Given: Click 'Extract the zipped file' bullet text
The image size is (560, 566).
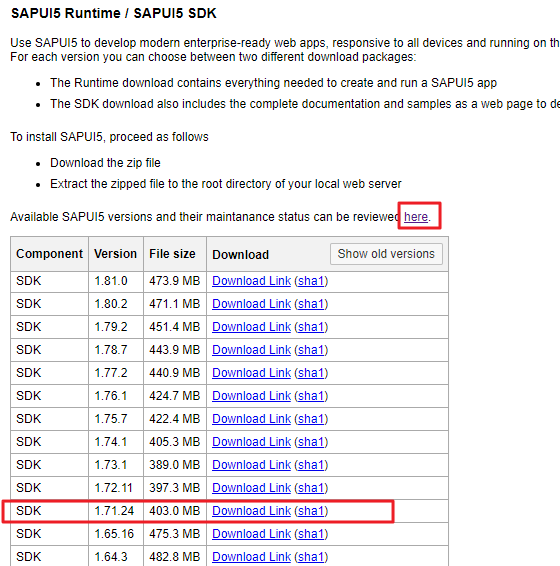Looking at the screenshot, I should pyautogui.click(x=226, y=184).
